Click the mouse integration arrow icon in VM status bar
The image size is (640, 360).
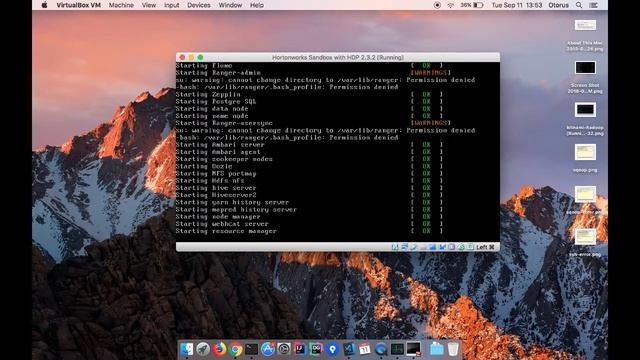[x=442, y=247]
